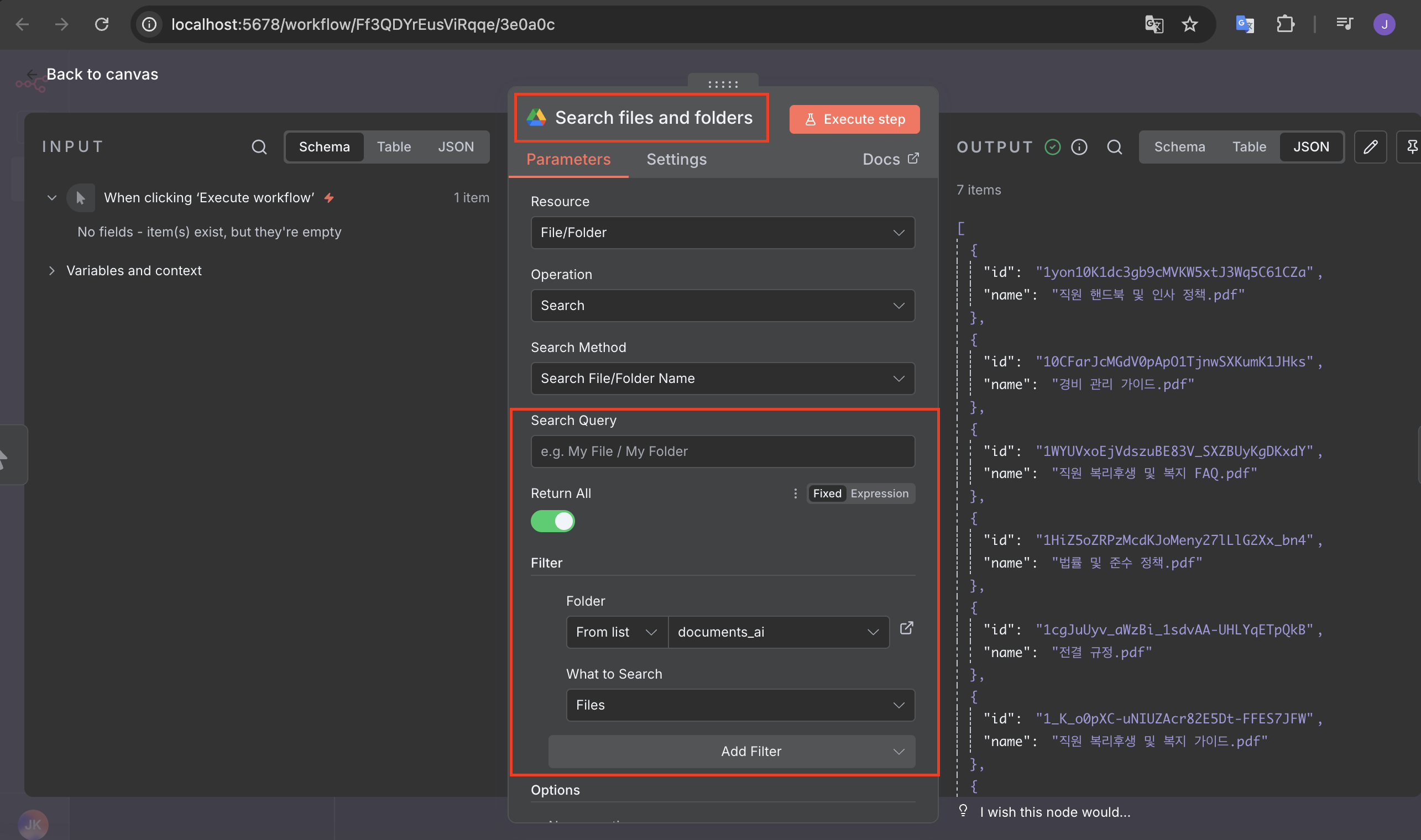Open Return All three-dot options menu
1421x840 pixels.
coord(795,494)
